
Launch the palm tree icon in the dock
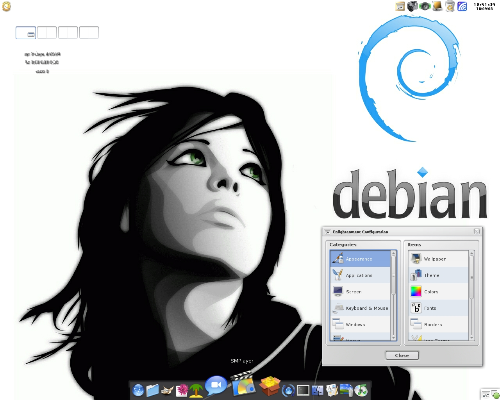click(x=196, y=390)
